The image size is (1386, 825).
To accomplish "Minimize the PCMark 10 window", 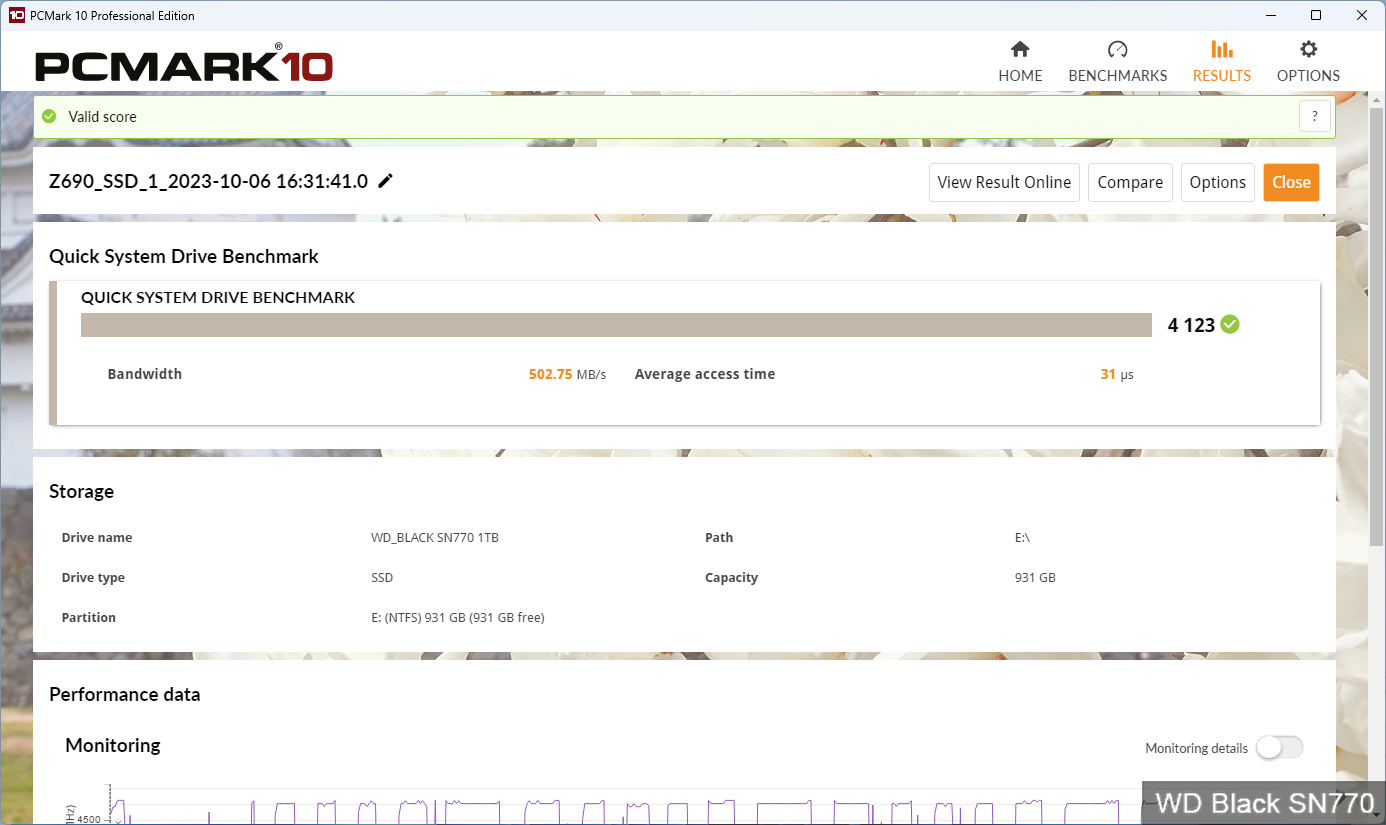I will coord(1271,15).
